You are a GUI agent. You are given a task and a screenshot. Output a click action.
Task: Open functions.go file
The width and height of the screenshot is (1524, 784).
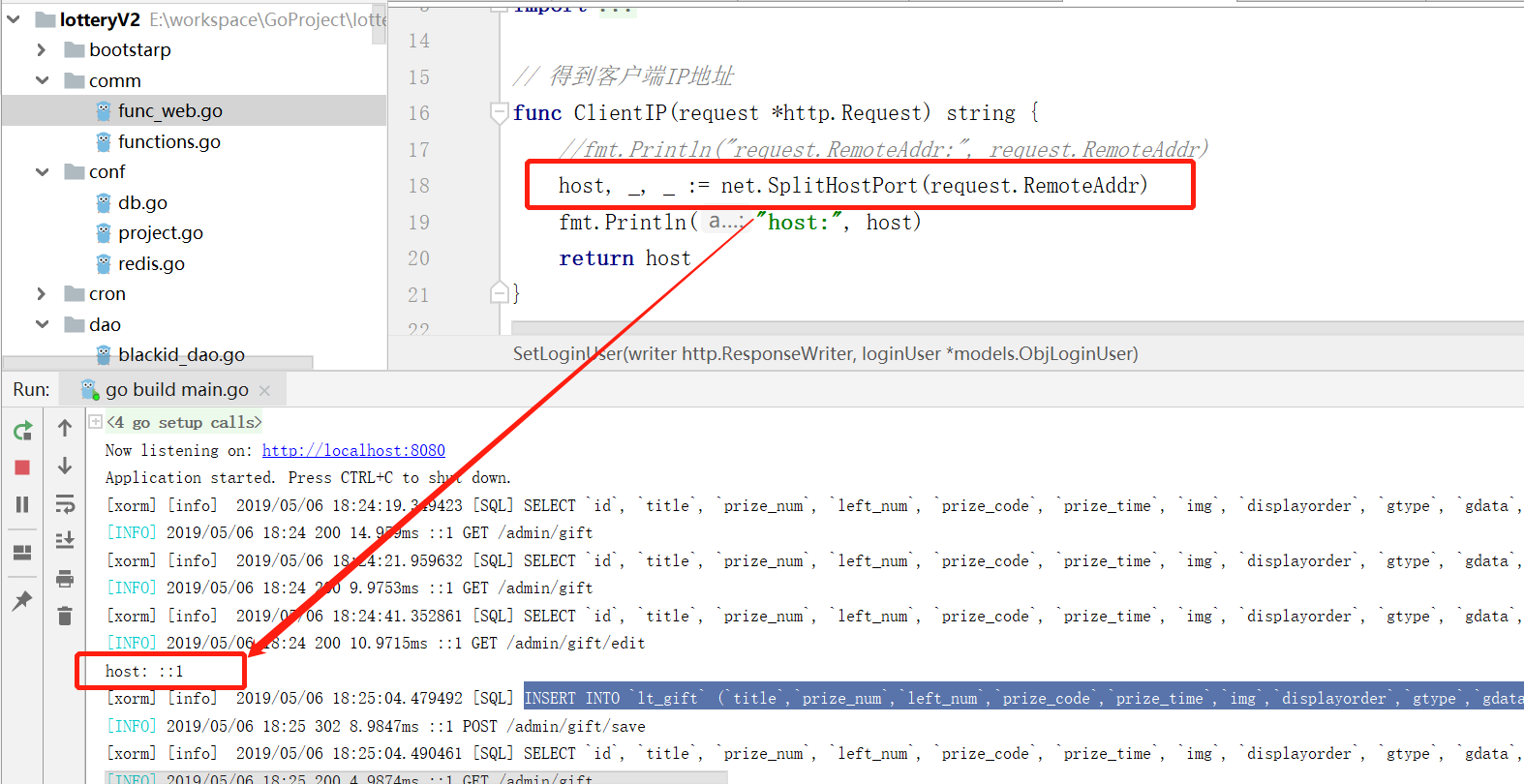coord(169,141)
